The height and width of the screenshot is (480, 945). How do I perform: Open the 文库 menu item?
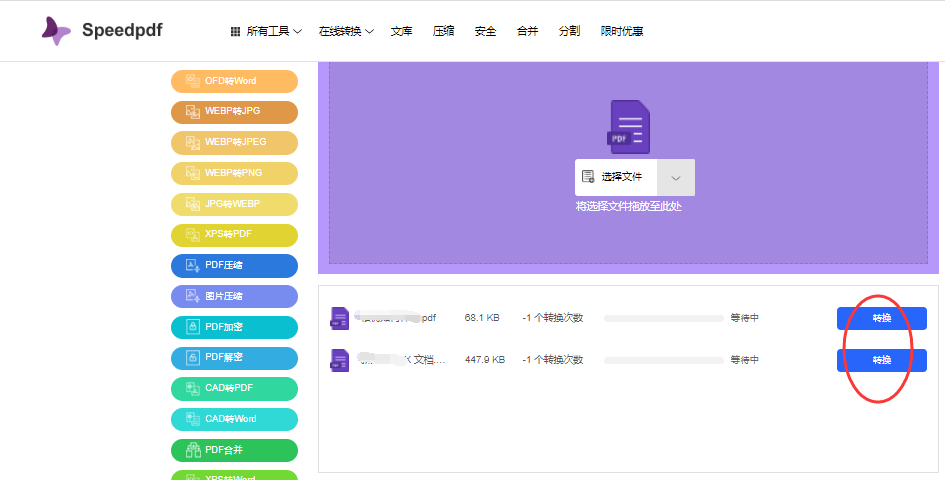(401, 31)
